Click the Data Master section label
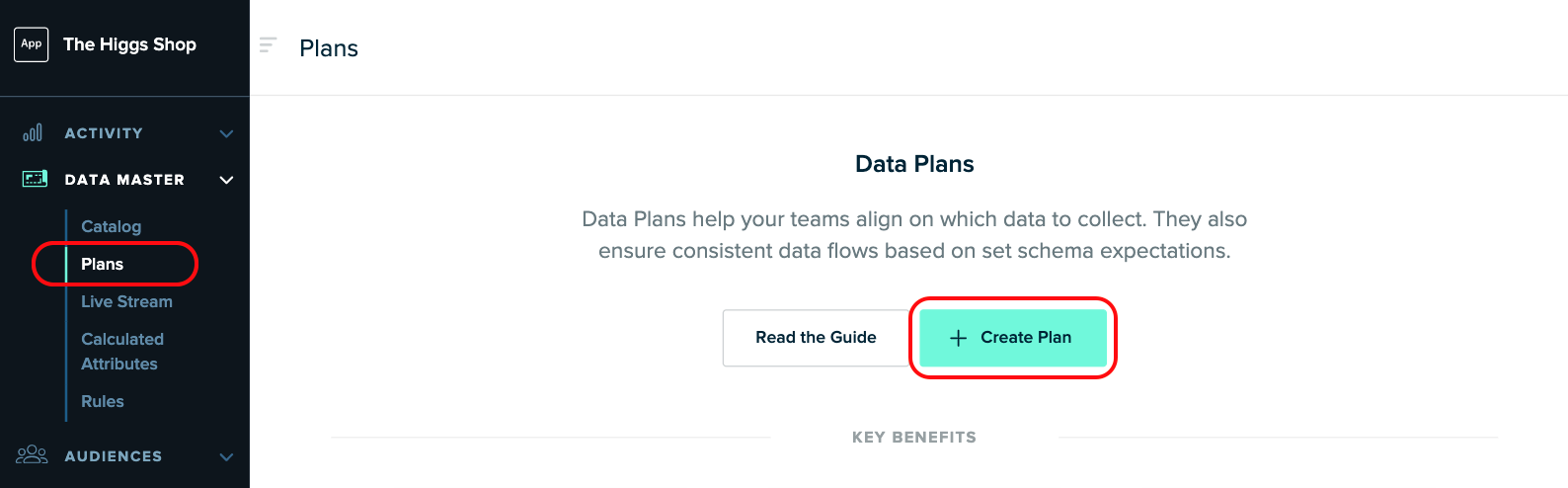The width and height of the screenshot is (1568, 488). click(x=124, y=180)
